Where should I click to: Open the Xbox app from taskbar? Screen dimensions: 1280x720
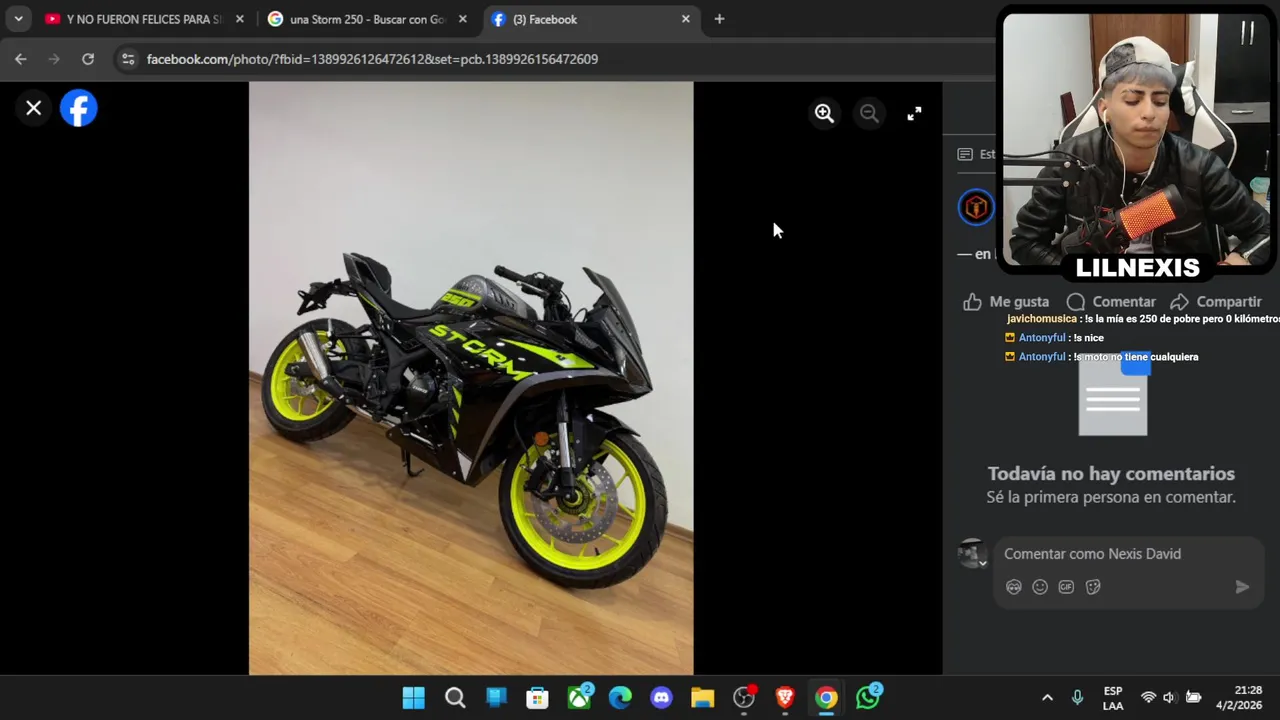579,698
